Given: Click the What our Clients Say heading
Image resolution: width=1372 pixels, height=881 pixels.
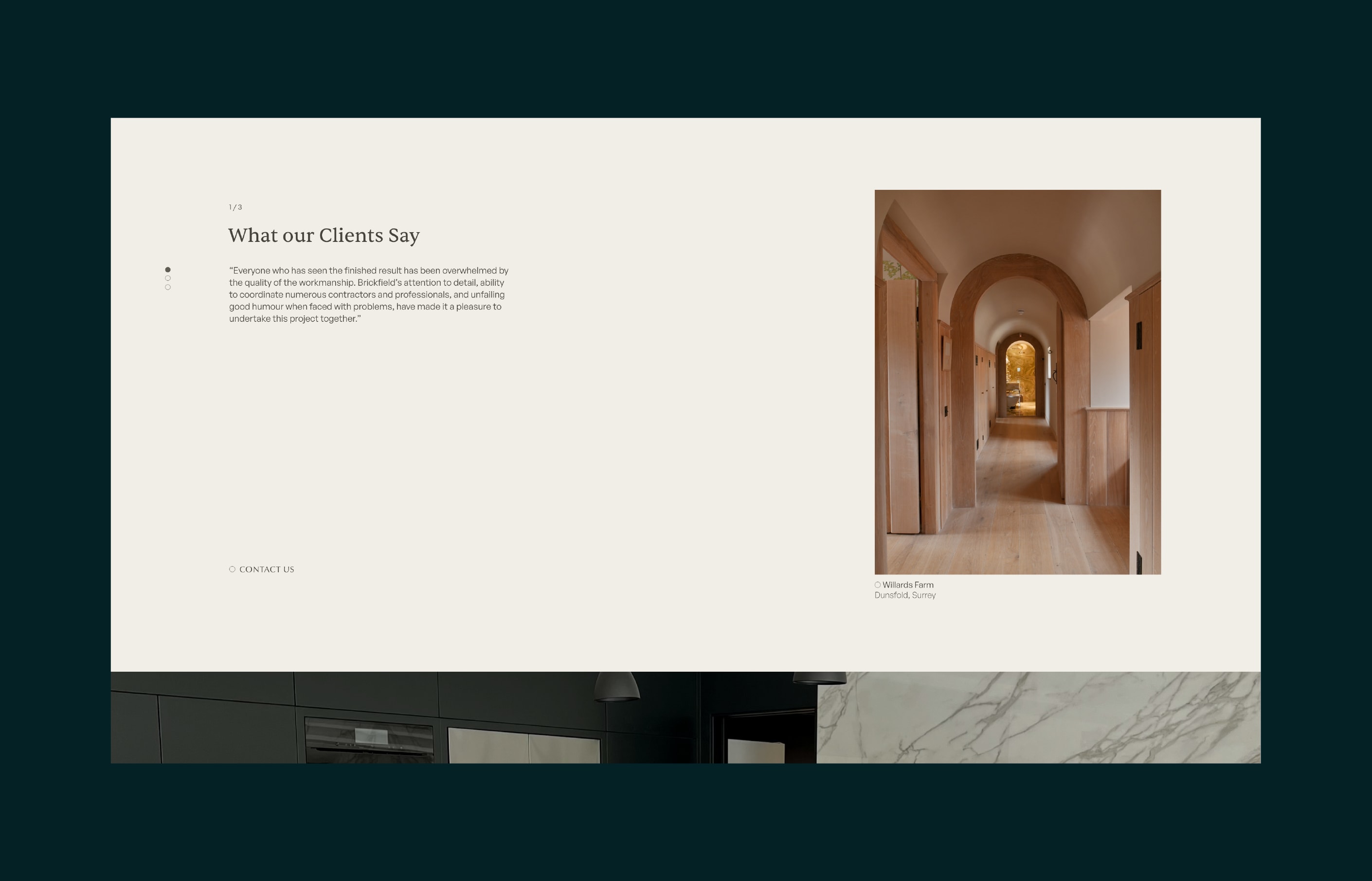Looking at the screenshot, I should tap(324, 235).
